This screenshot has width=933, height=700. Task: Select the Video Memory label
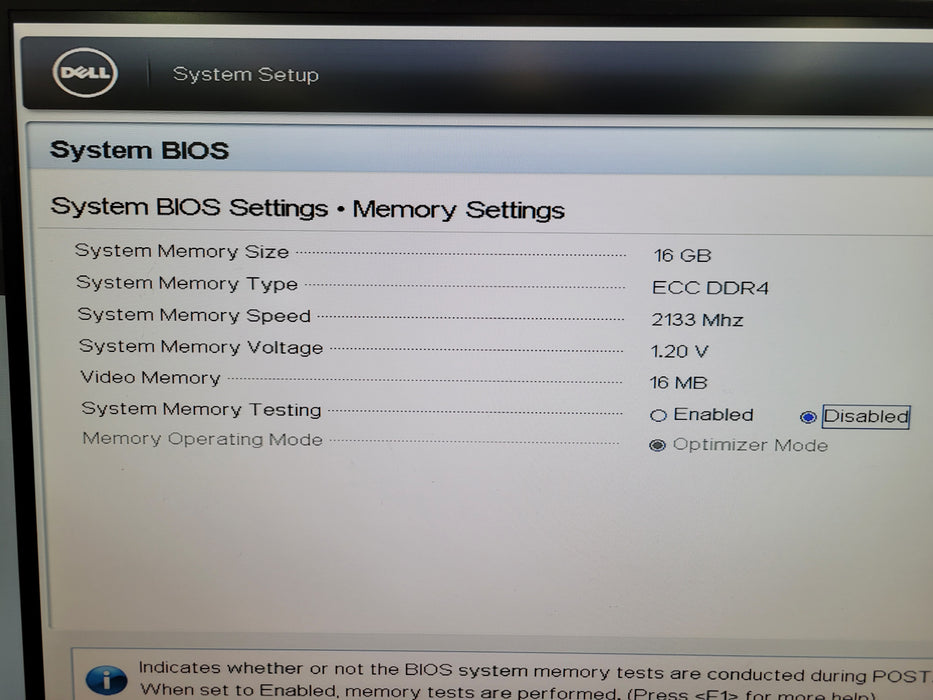coord(150,378)
